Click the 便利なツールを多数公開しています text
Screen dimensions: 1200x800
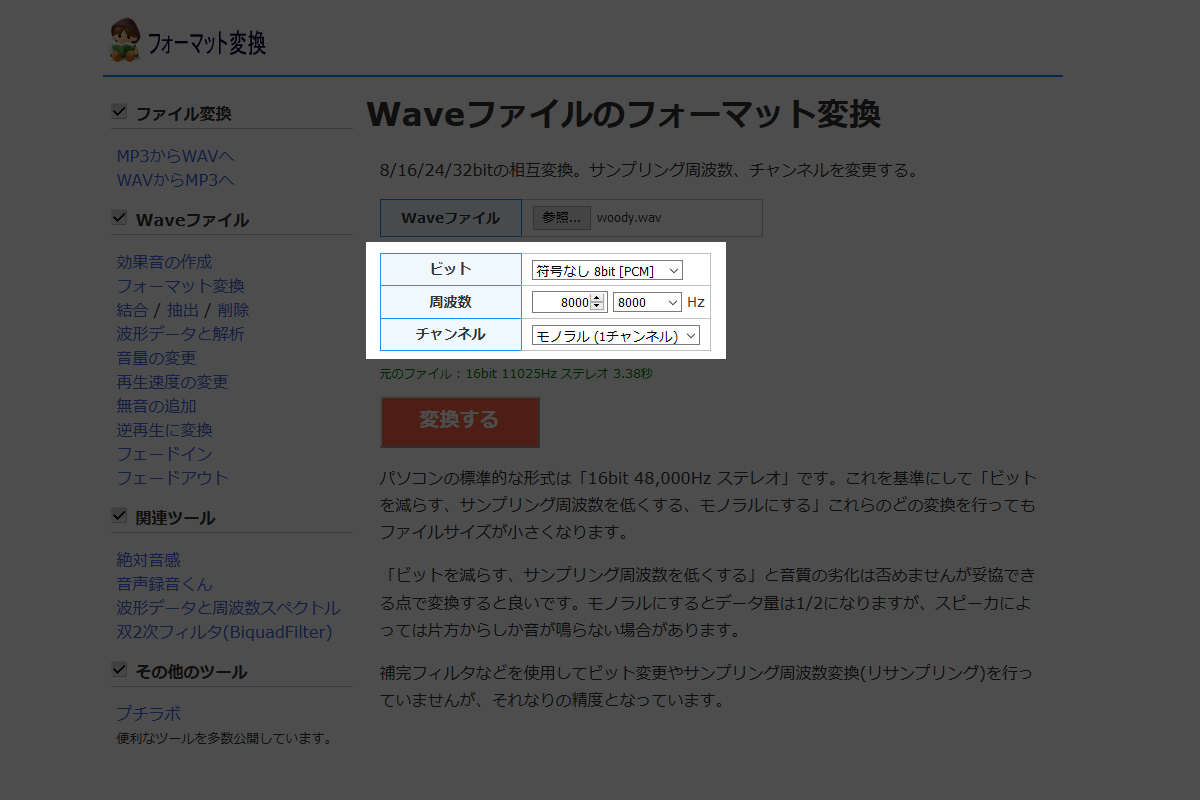pyautogui.click(x=224, y=739)
